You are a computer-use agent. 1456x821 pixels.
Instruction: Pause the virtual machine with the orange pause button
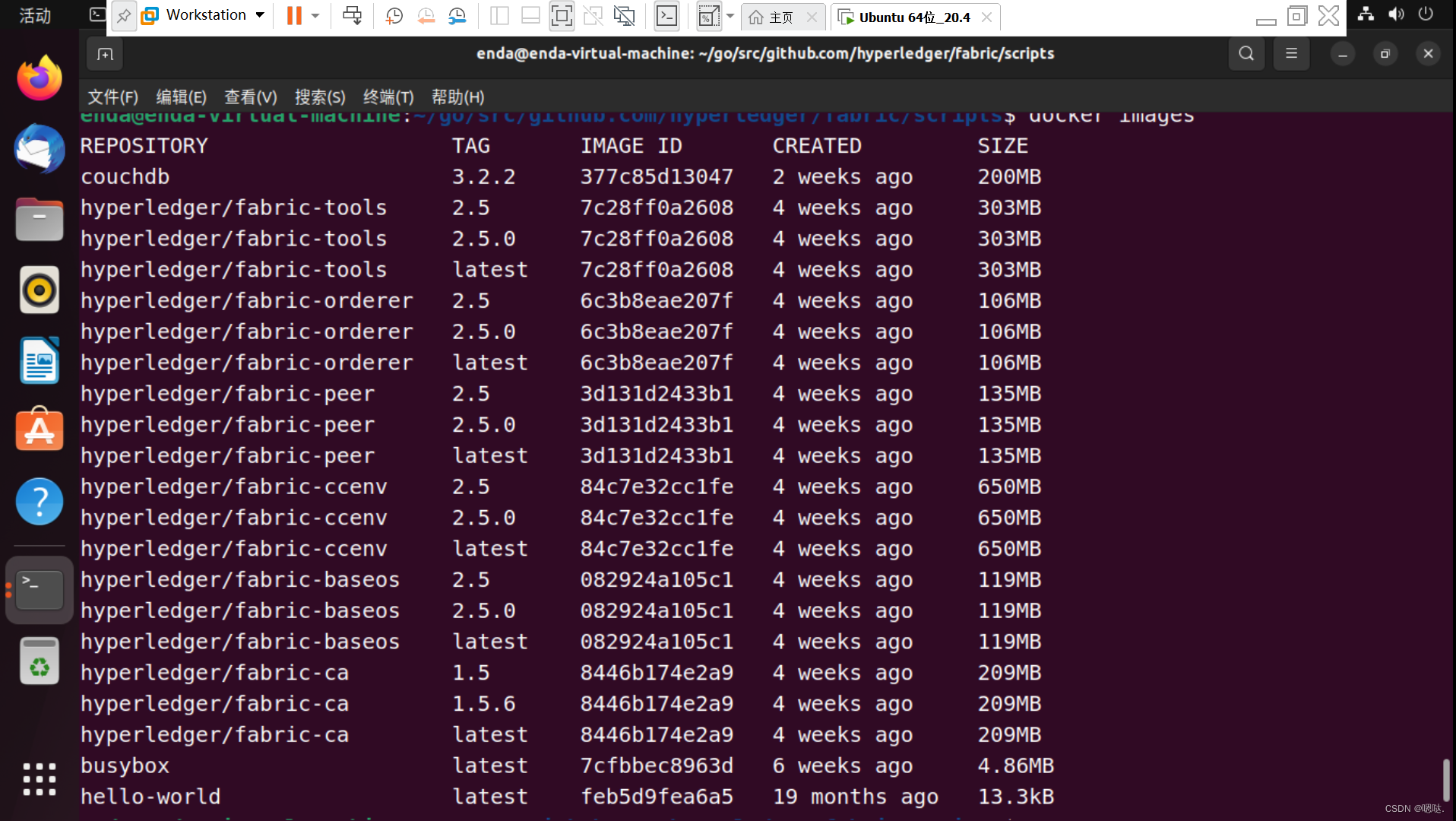(294, 15)
